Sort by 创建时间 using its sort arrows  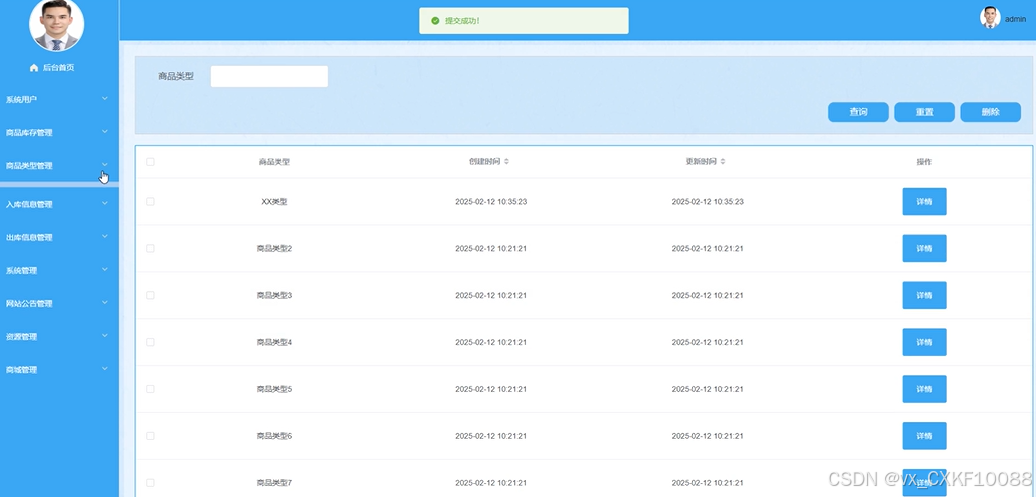pos(506,161)
